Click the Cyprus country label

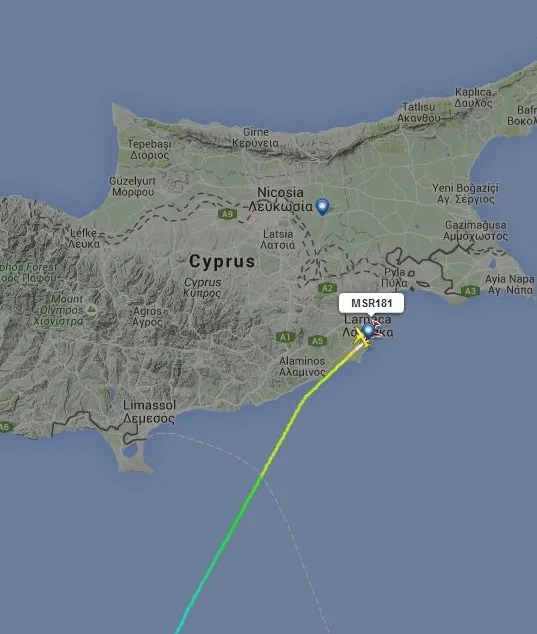point(222,261)
